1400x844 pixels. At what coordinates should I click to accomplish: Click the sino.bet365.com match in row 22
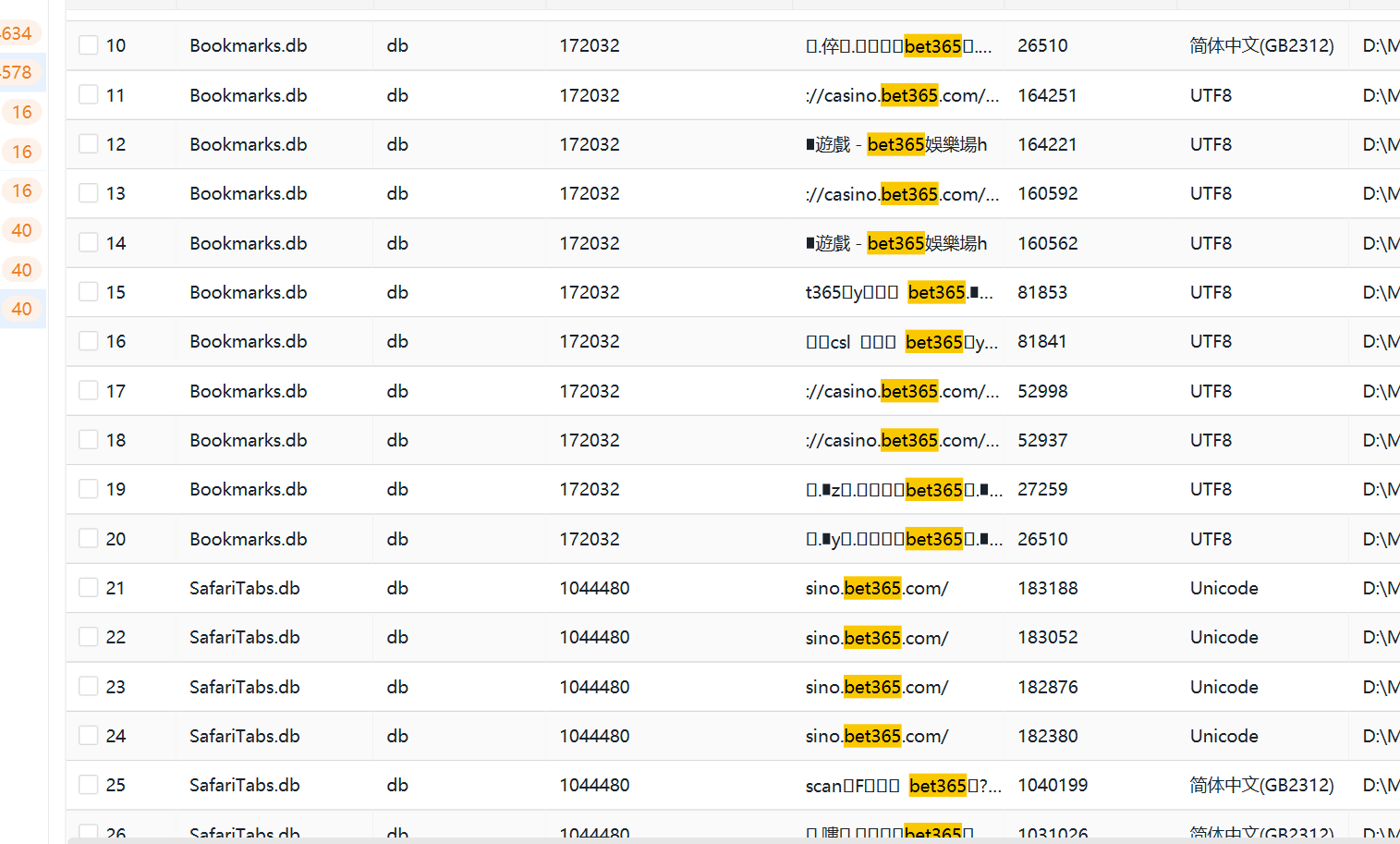(877, 637)
